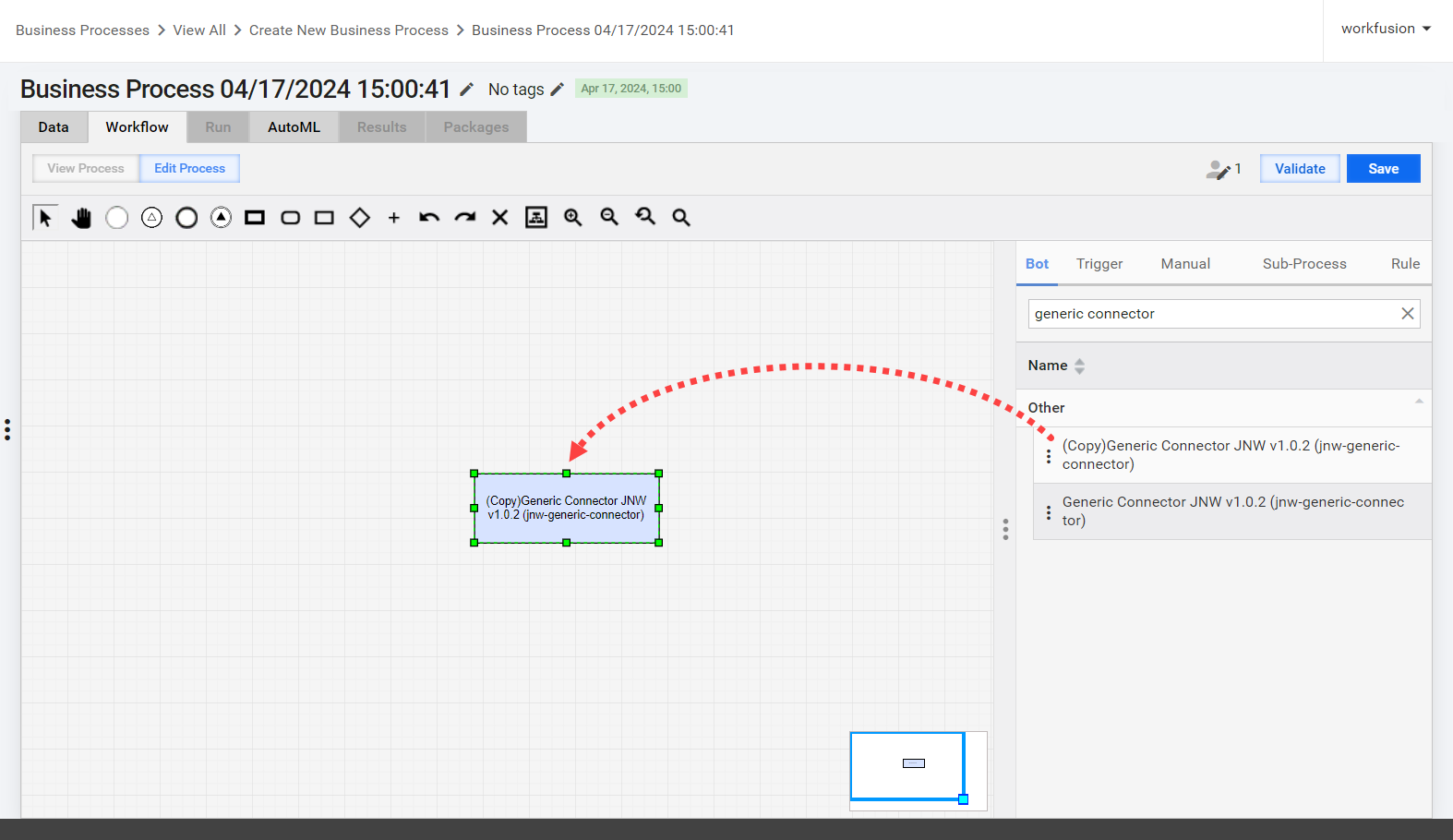Select the thin-bordered rectangle shape

[x=324, y=218]
